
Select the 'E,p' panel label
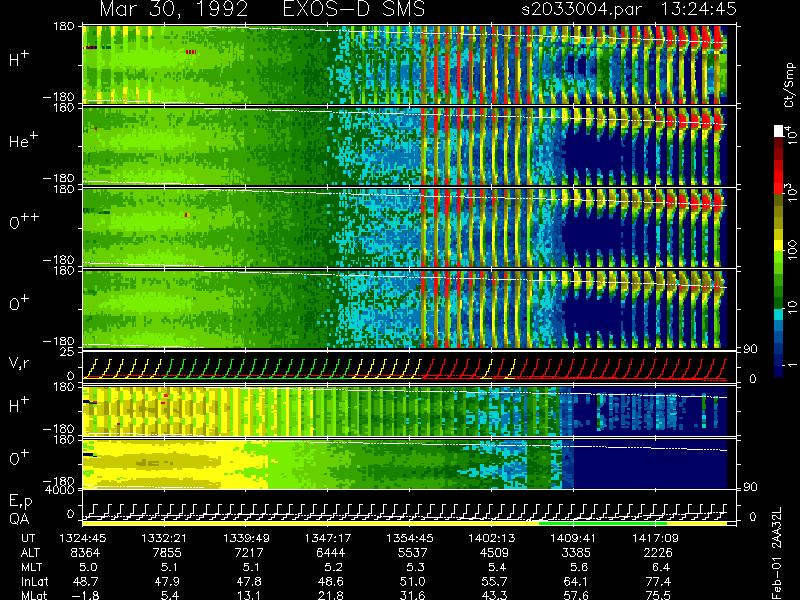tap(20, 502)
